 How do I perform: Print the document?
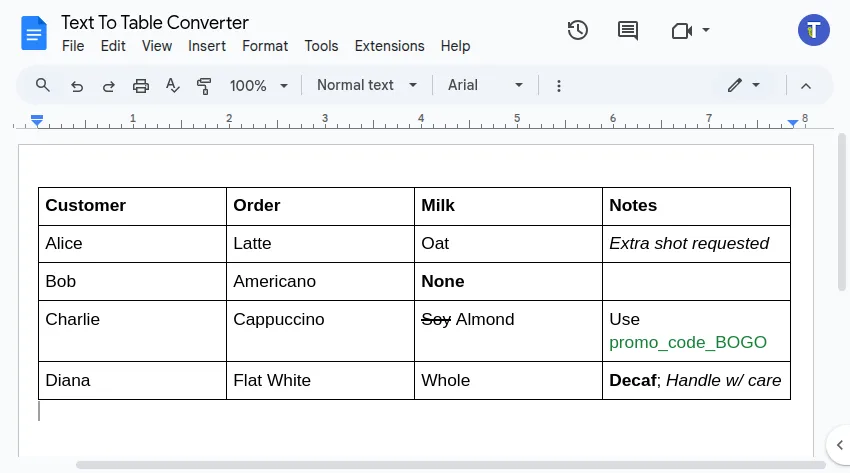point(141,86)
